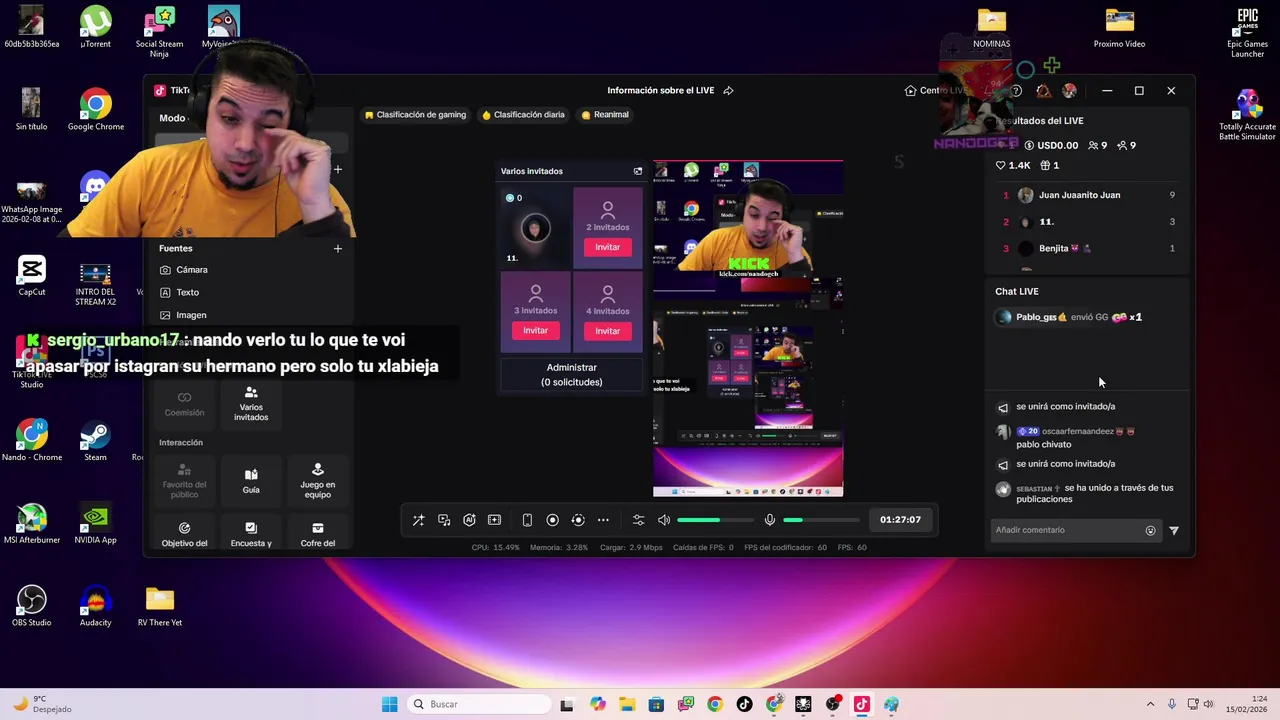Viewport: 1280px width, 720px height.
Task: Invite guest in the 3 invitados slot
Action: click(x=535, y=331)
